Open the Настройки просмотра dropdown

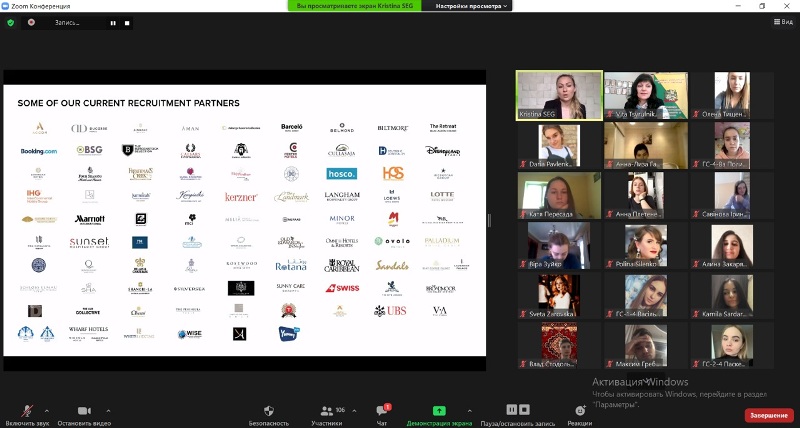tap(471, 6)
